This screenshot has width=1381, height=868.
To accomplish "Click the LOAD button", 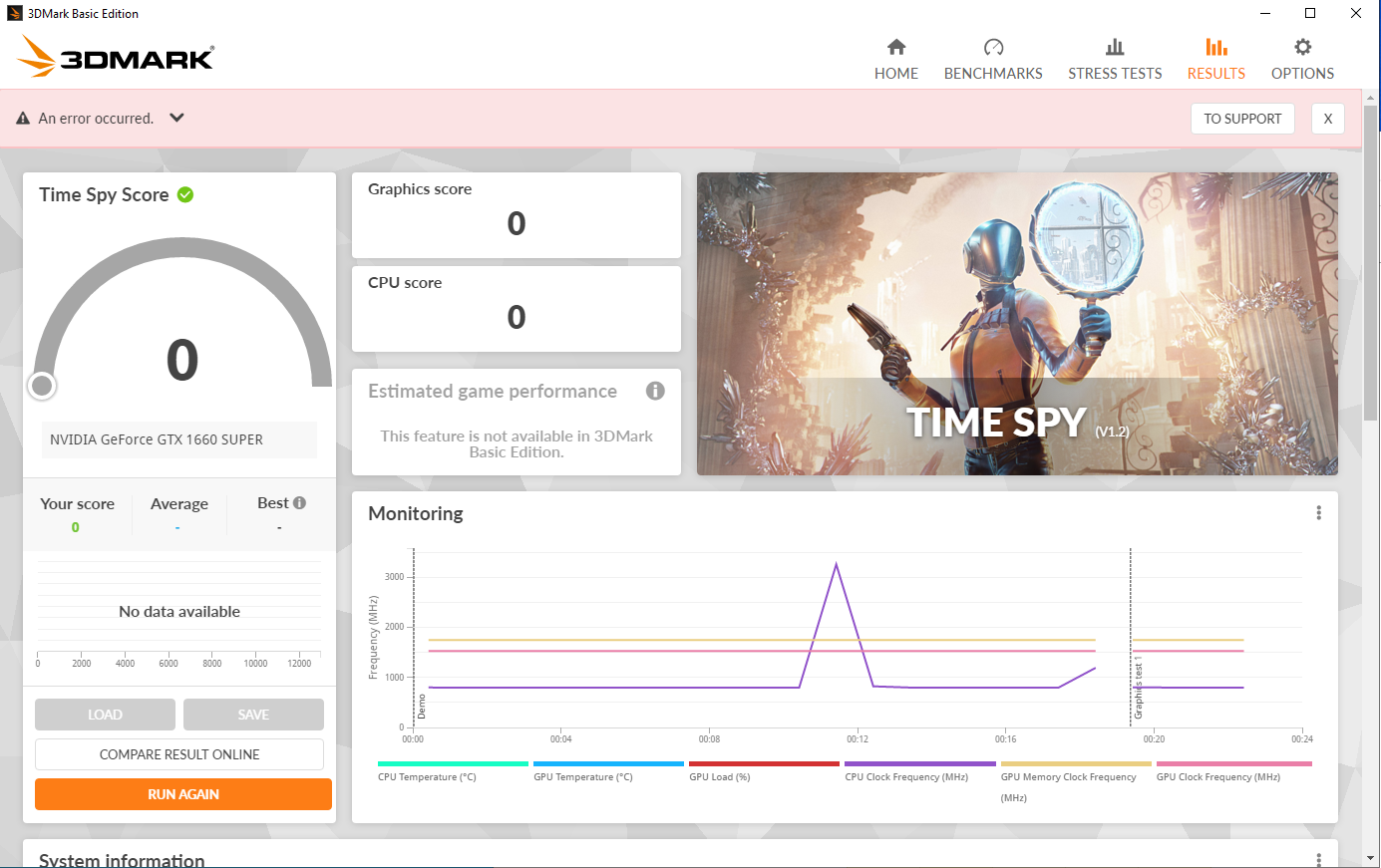I will click(x=105, y=715).
